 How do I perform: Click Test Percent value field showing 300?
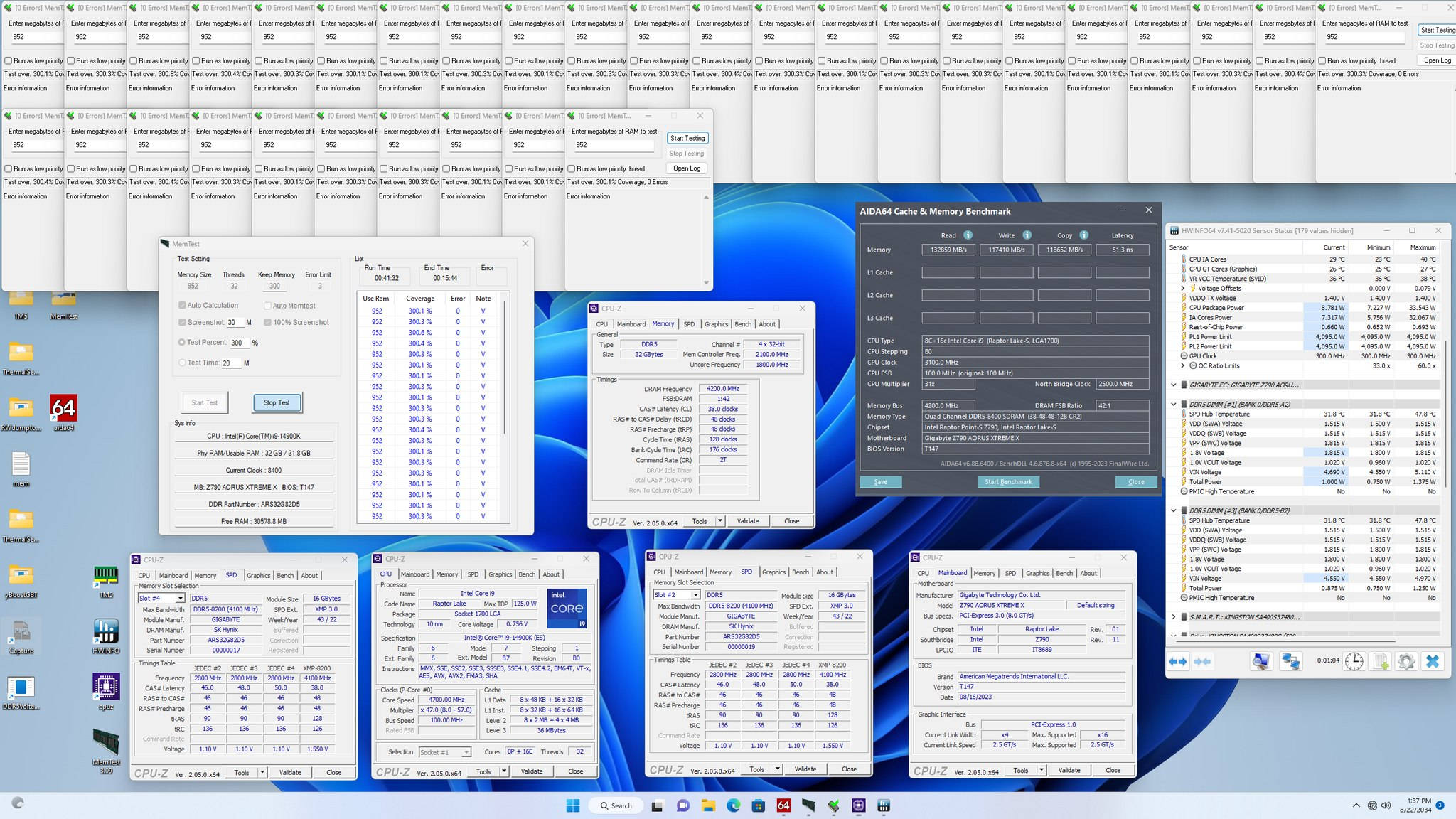(x=240, y=343)
